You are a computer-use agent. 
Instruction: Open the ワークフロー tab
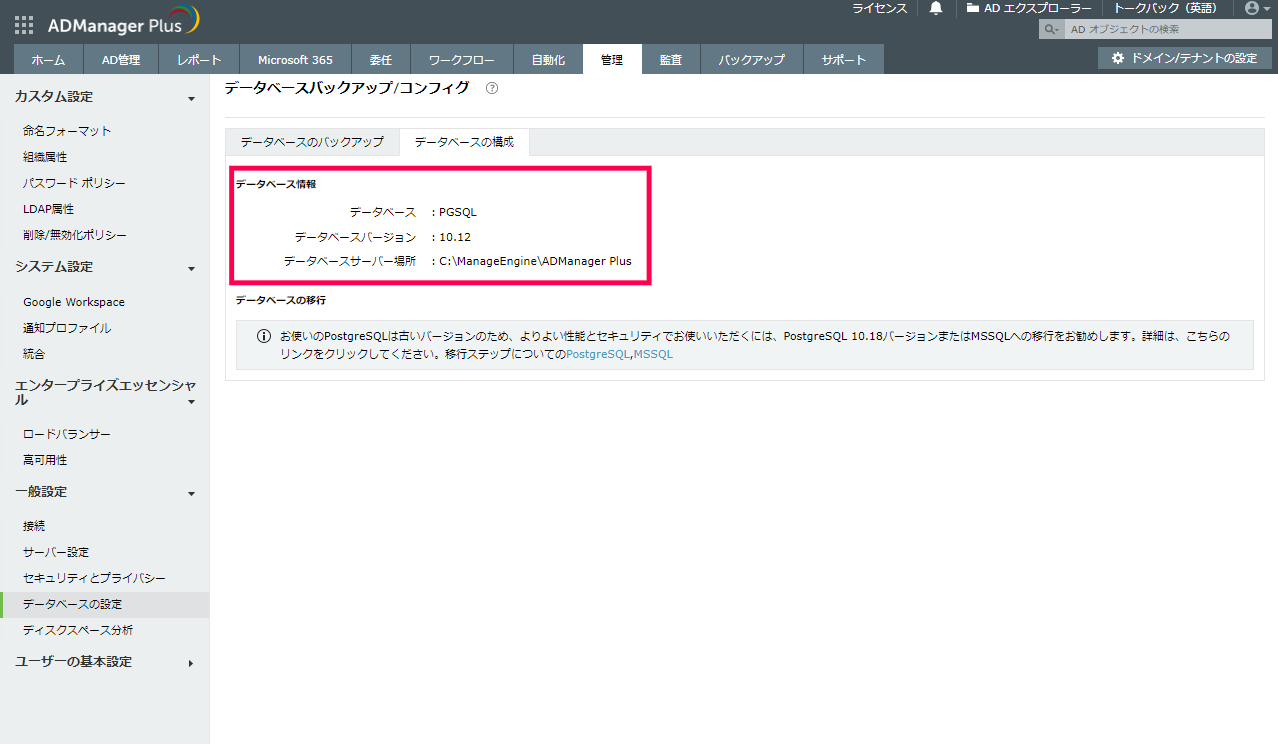pyautogui.click(x=462, y=60)
